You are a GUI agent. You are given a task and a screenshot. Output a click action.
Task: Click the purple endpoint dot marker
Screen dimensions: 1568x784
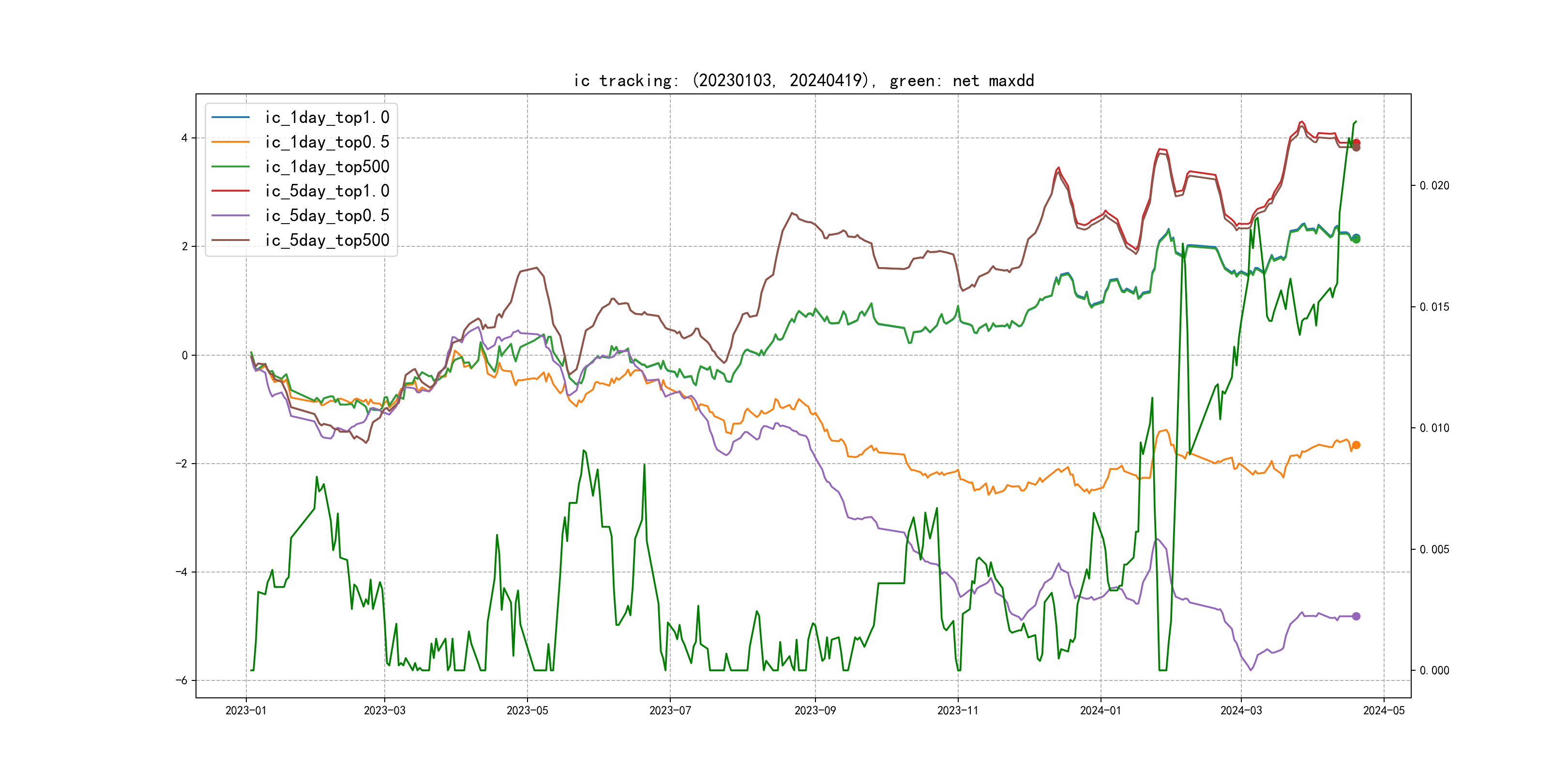point(1356,616)
